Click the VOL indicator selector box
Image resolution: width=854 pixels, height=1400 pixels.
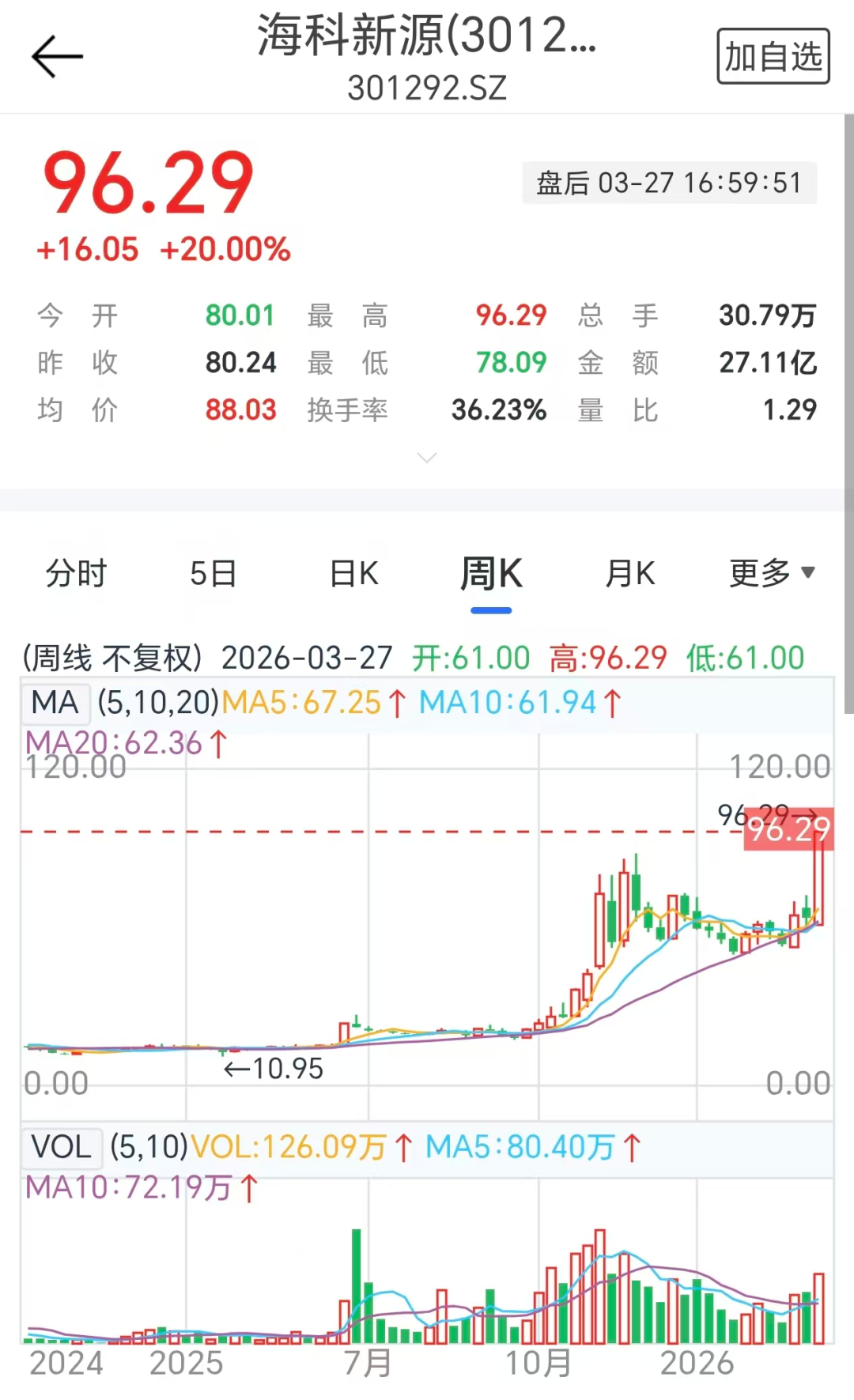(61, 1146)
